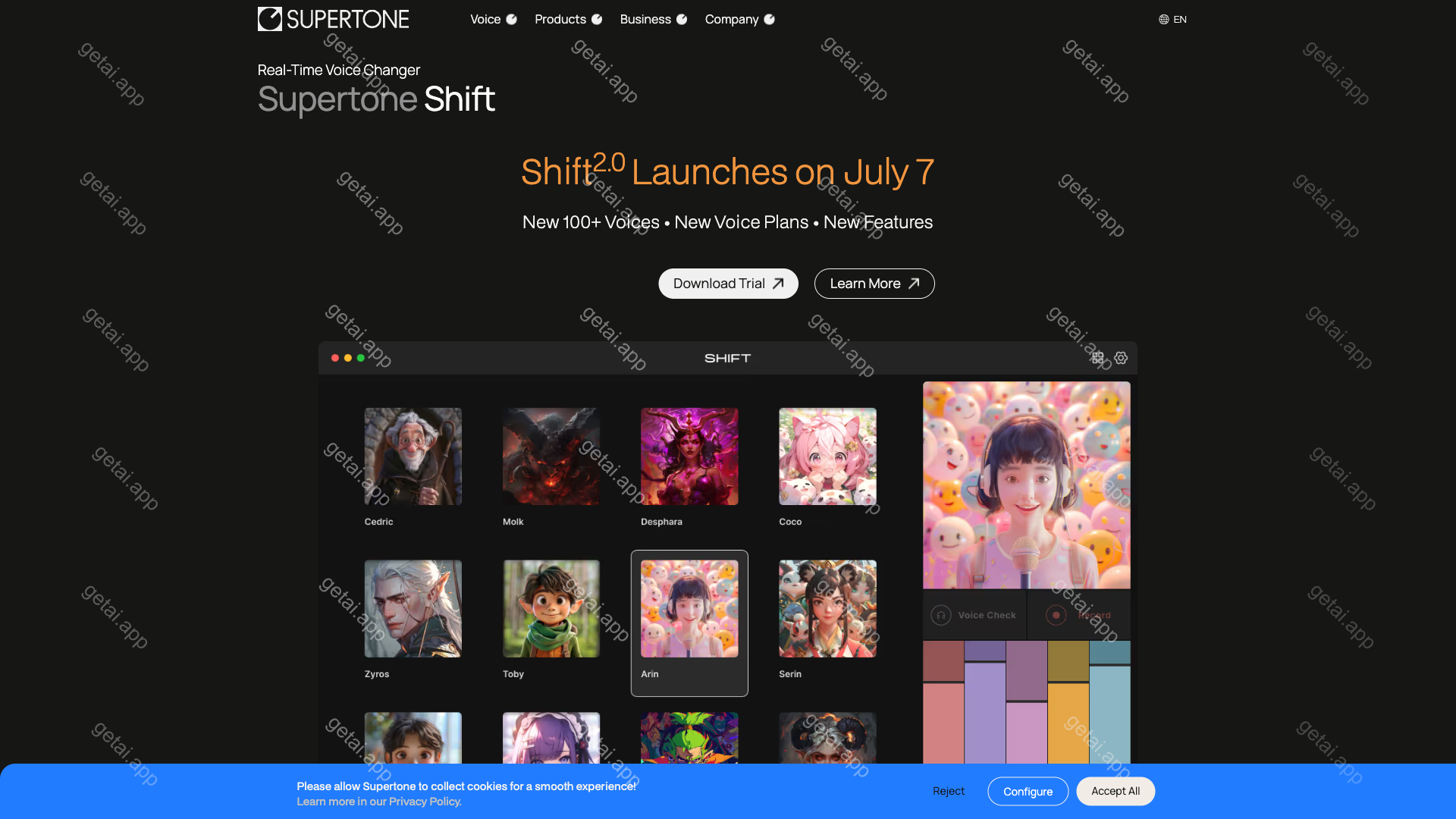Select the Zyros voice thumbnail
Viewport: 1456px width, 819px height.
413,609
